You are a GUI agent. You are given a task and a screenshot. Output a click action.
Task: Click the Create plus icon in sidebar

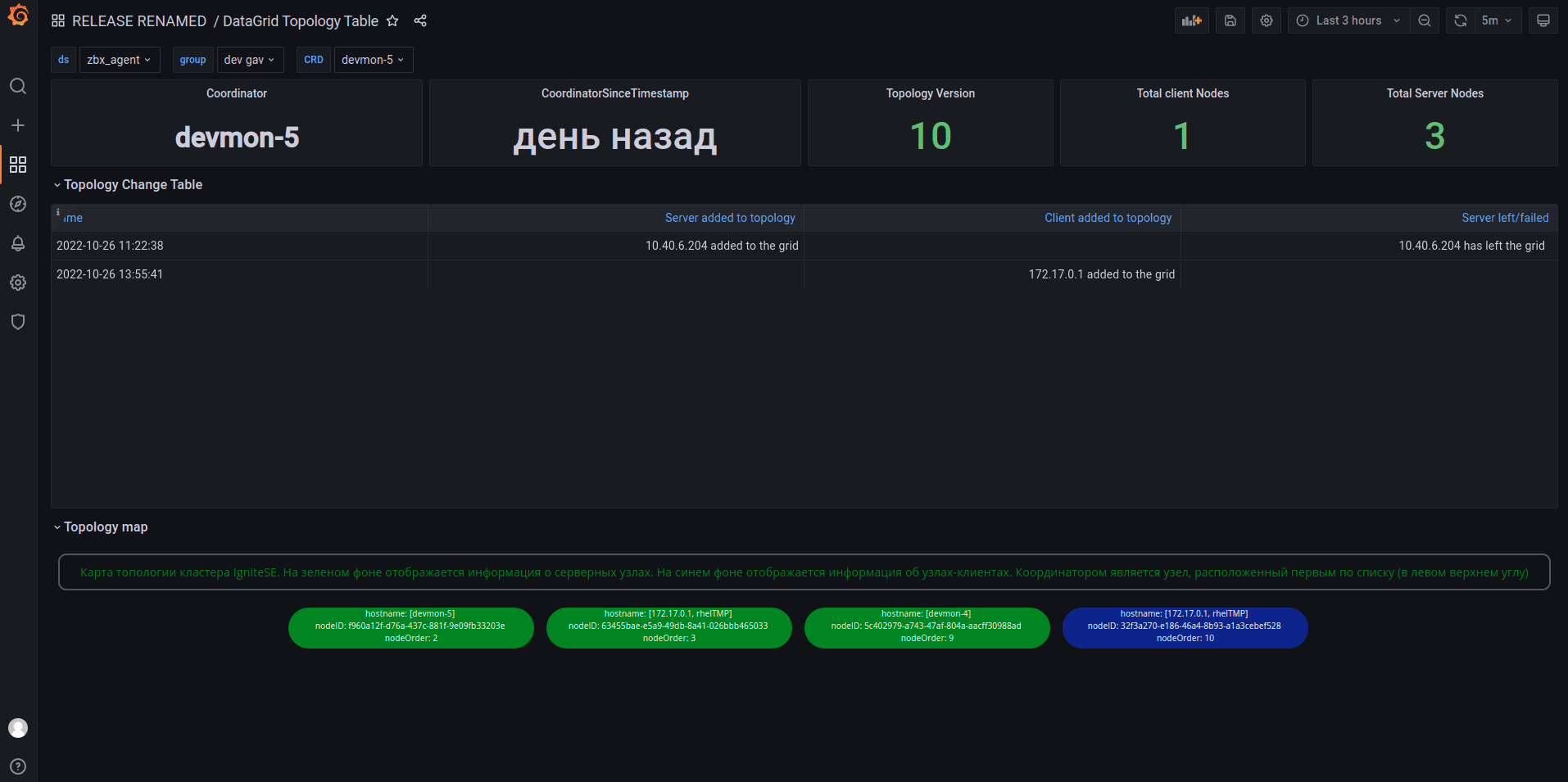[x=18, y=125]
